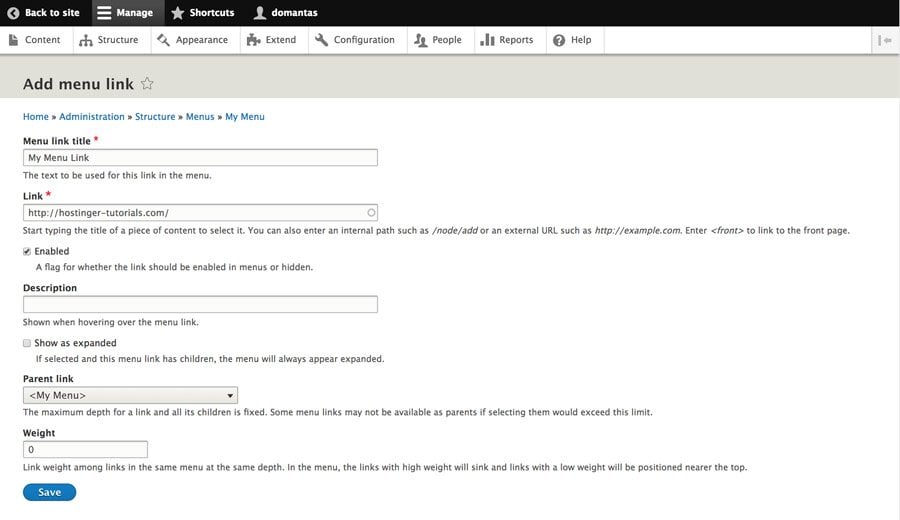Click the Description field label
This screenshot has height=520, width=900.
point(50,288)
